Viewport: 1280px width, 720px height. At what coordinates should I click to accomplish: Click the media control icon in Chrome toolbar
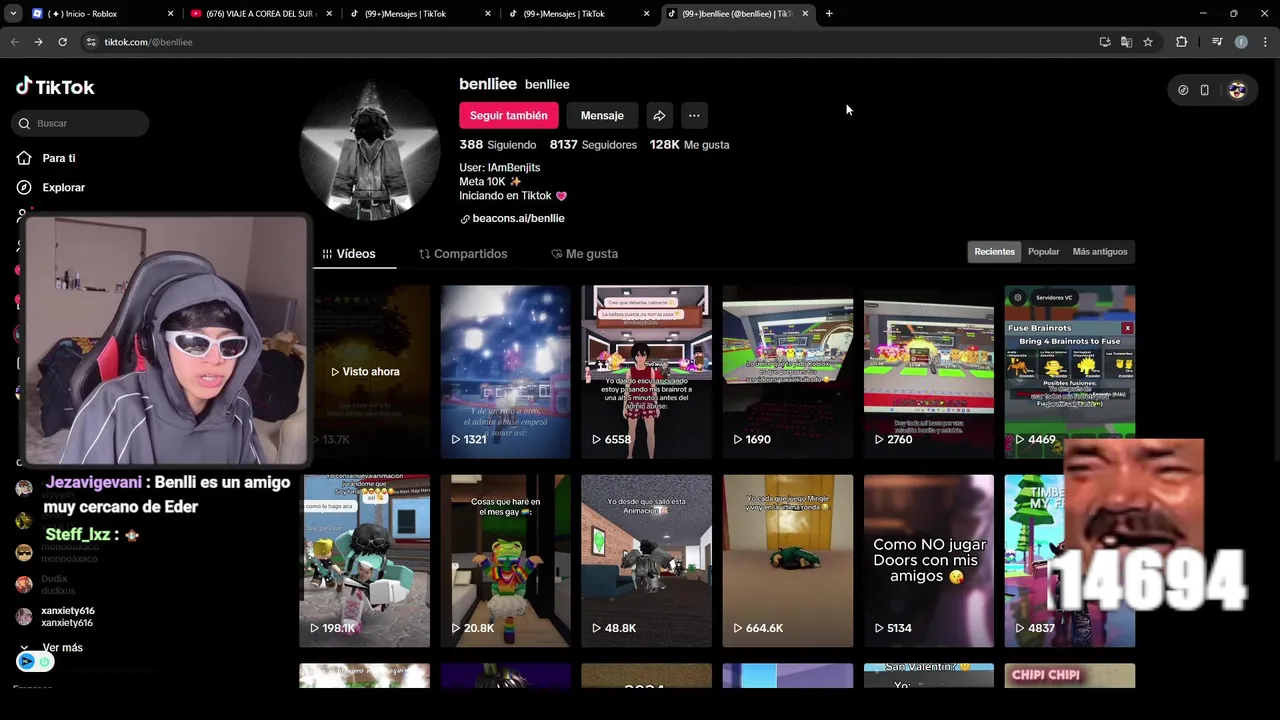pos(1217,42)
